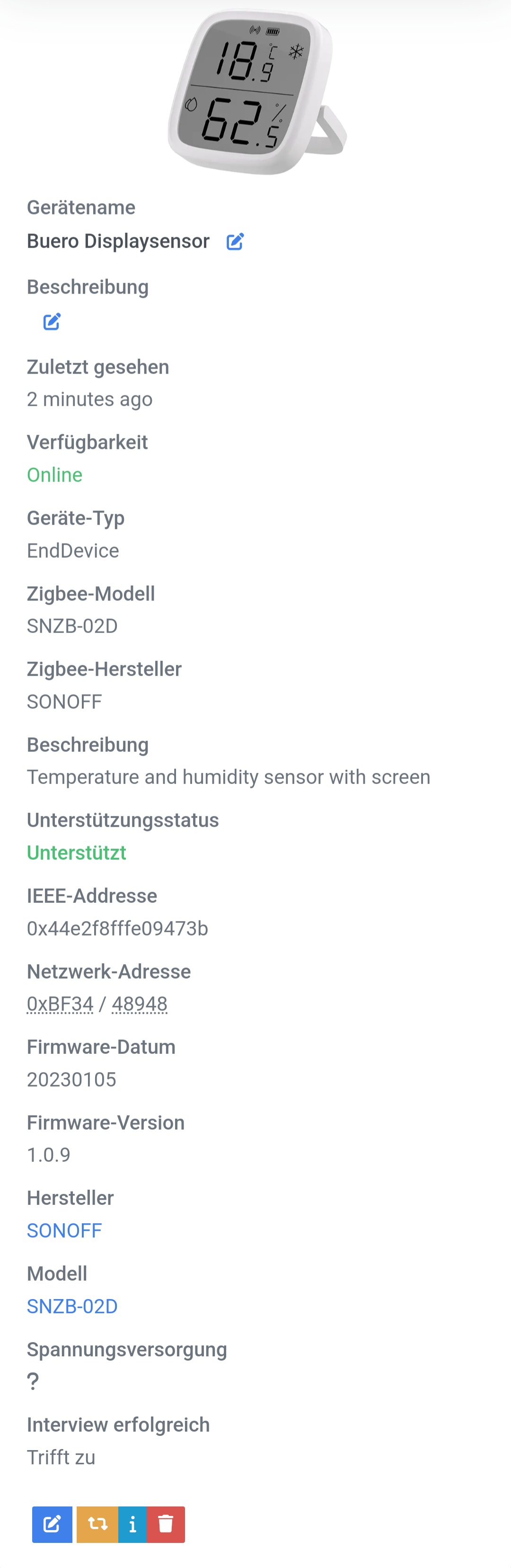Screen dimensions: 511x1568
Task: Click the green Online availability status
Action: coord(55,475)
